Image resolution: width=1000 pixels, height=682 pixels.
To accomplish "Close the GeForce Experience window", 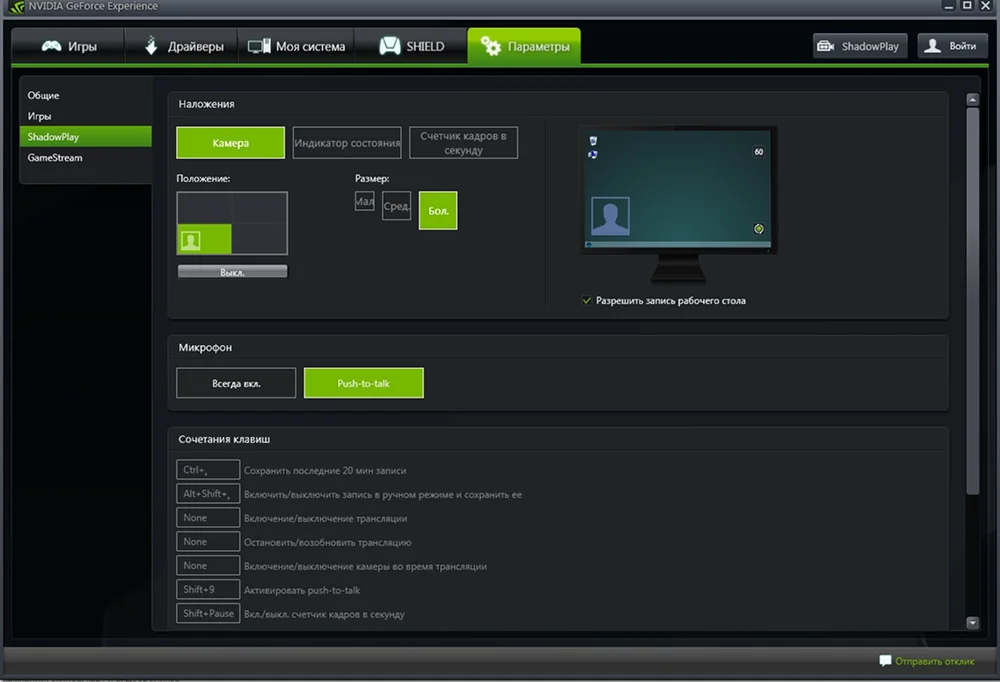I will (x=985, y=6).
